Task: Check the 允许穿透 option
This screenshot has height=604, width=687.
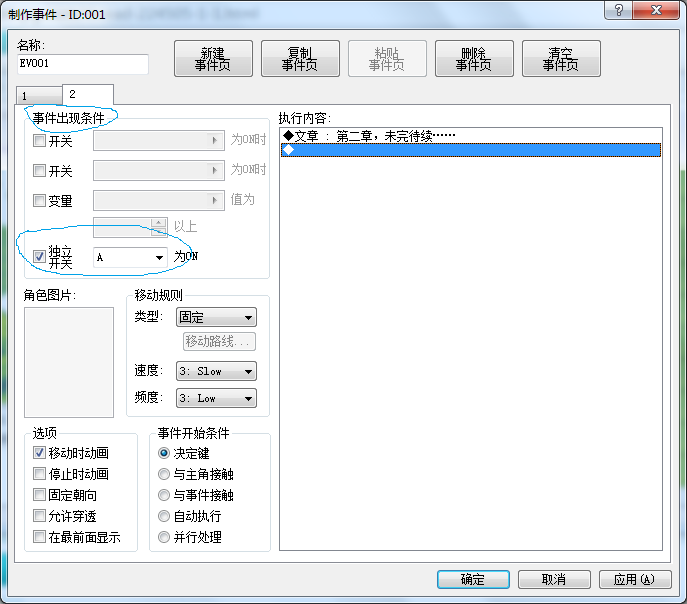Action: click(39, 516)
